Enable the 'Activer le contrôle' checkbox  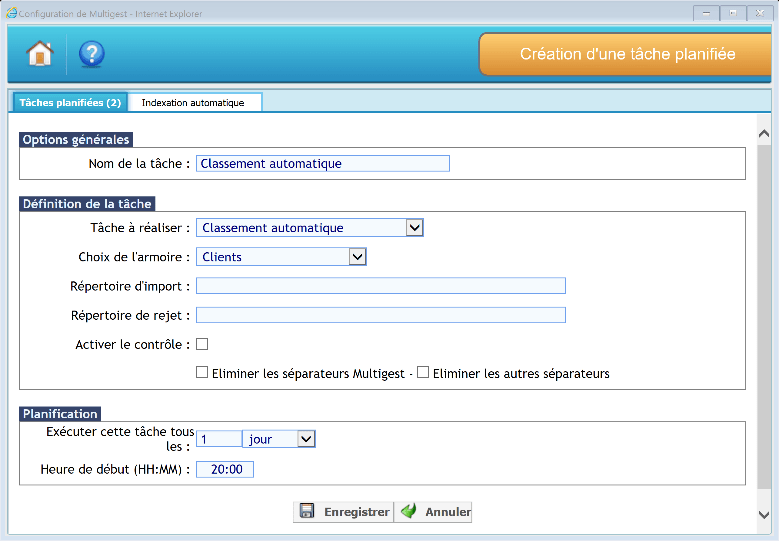click(202, 344)
